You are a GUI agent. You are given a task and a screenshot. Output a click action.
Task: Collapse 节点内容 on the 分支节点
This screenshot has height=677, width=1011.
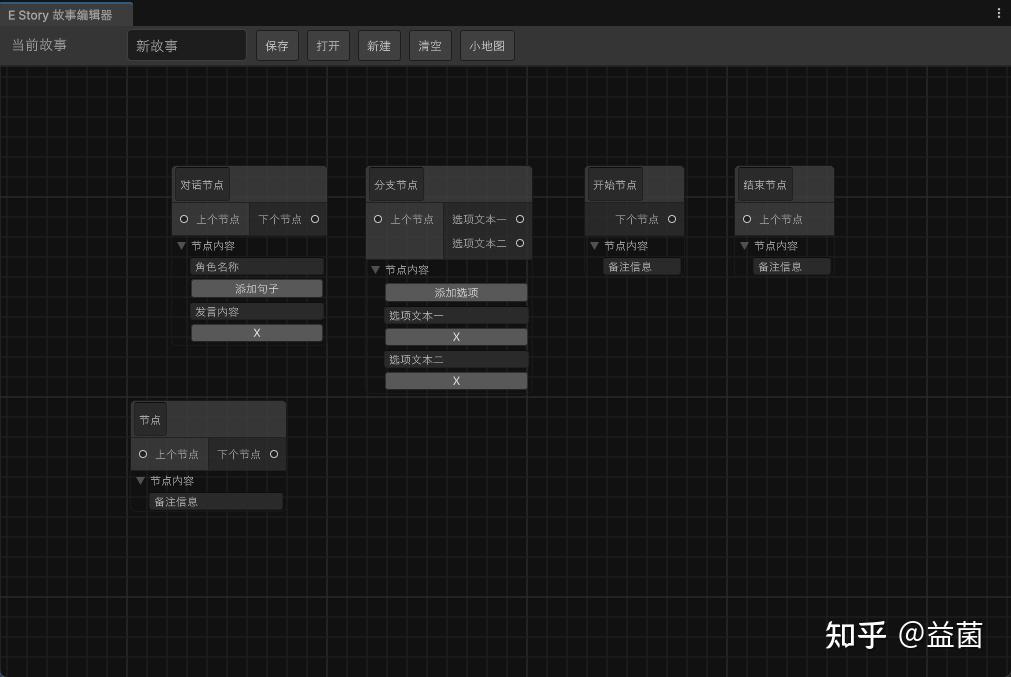pos(375,269)
